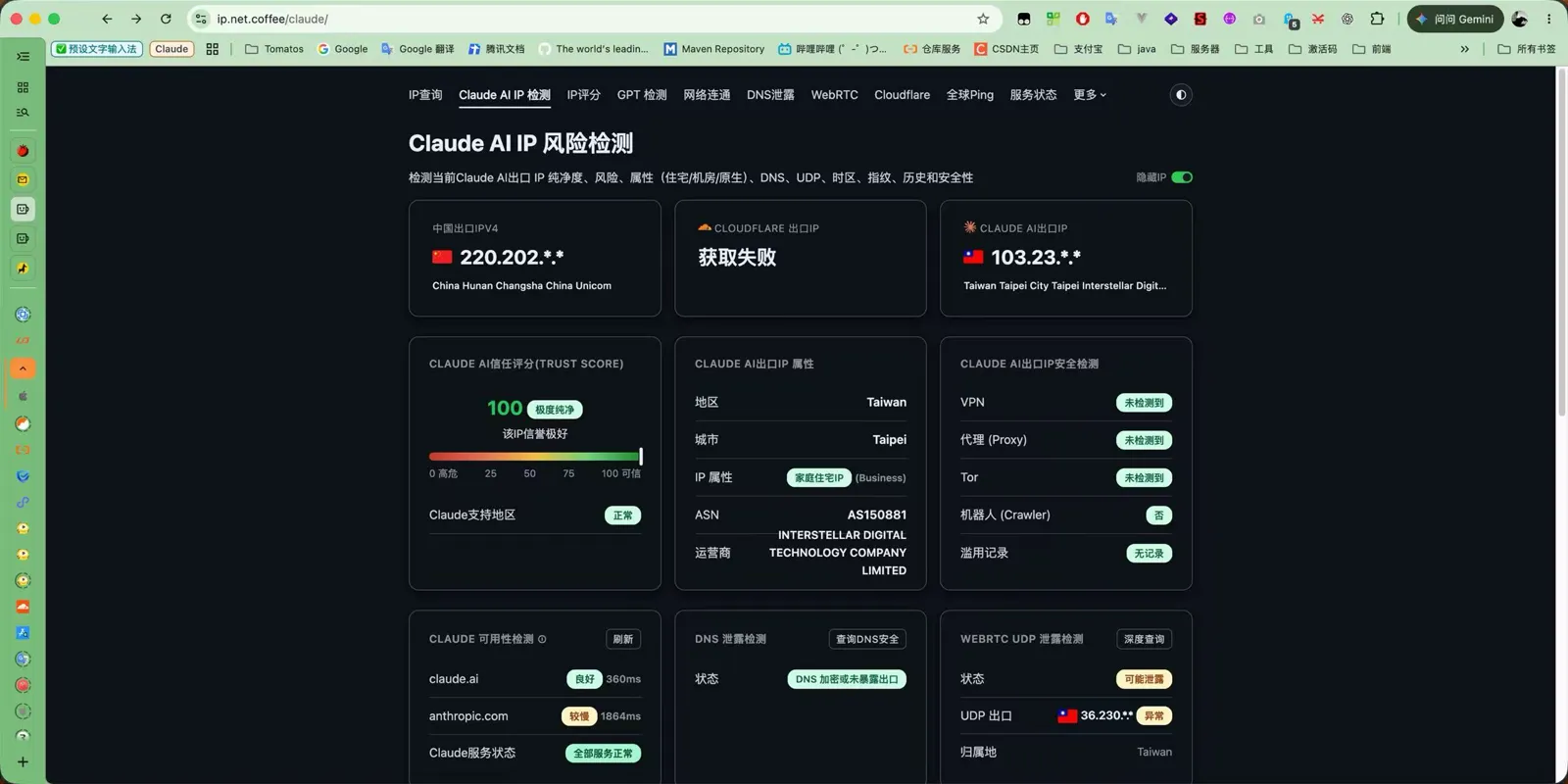Open the black mask extension icon
This screenshot has width=1568, height=784.
[1024, 19]
